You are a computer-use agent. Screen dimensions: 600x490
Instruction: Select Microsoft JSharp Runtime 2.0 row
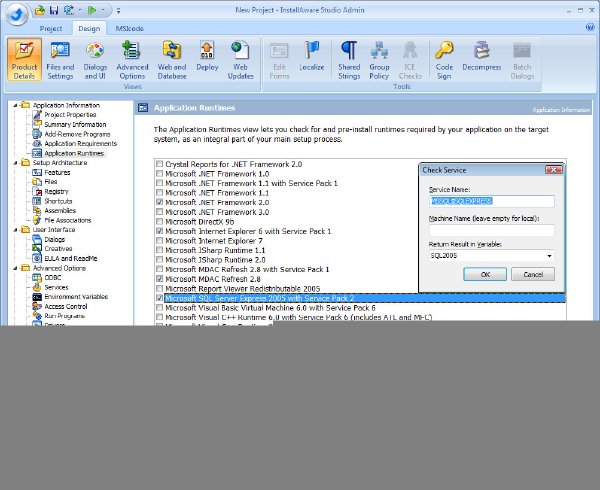215,260
